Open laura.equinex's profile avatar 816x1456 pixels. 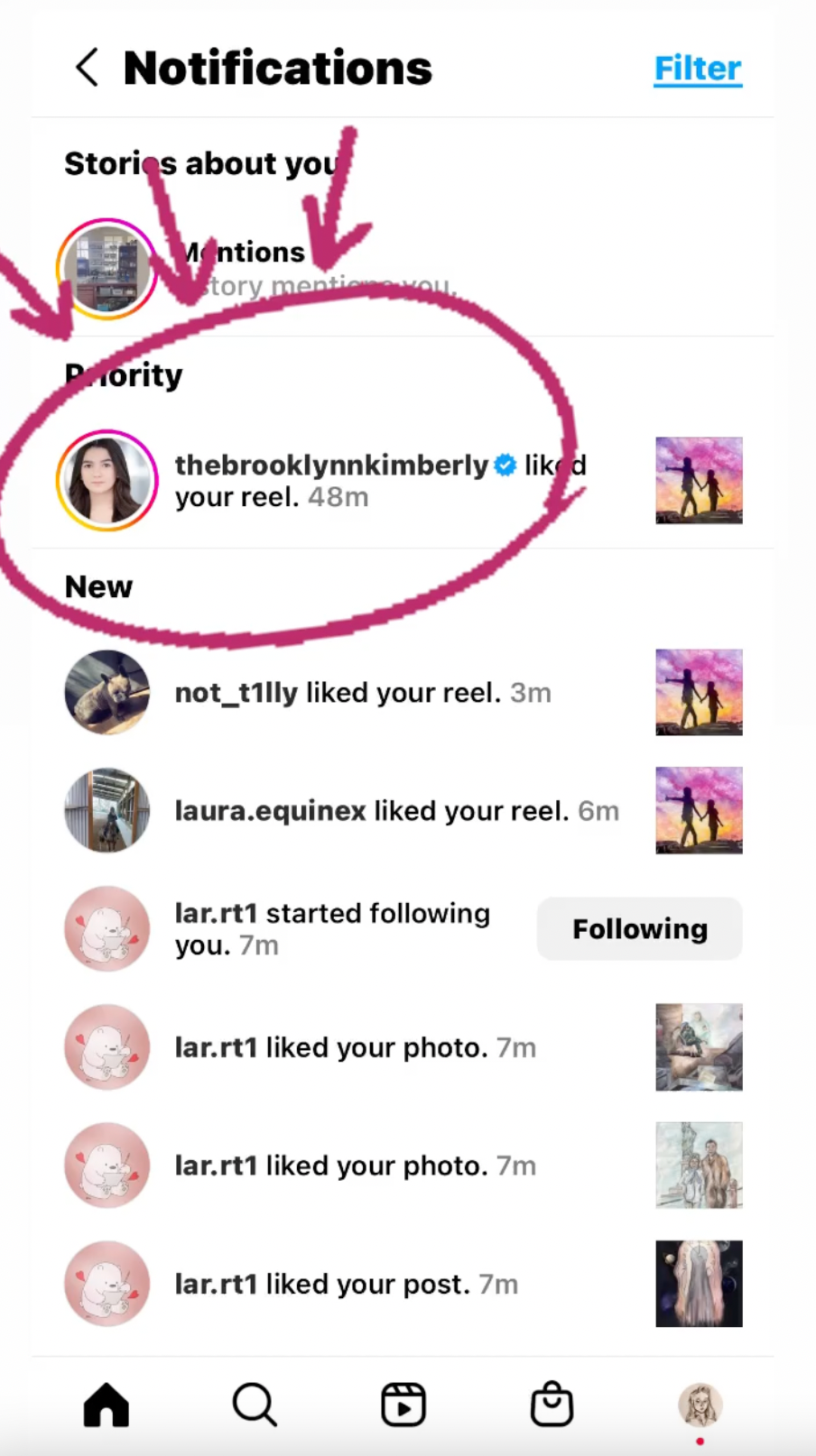tap(107, 810)
